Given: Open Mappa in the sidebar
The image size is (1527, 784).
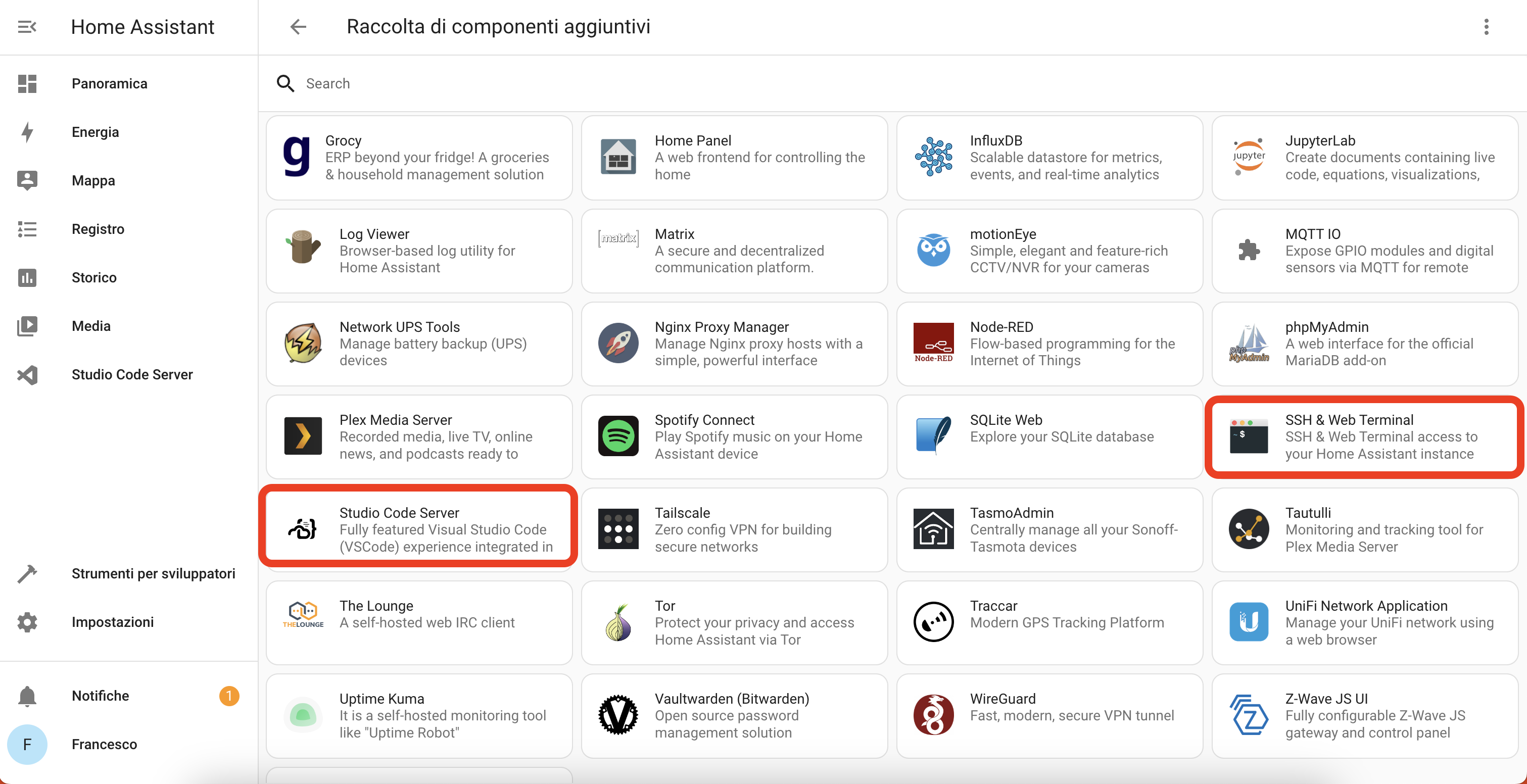Looking at the screenshot, I should 129,181.
